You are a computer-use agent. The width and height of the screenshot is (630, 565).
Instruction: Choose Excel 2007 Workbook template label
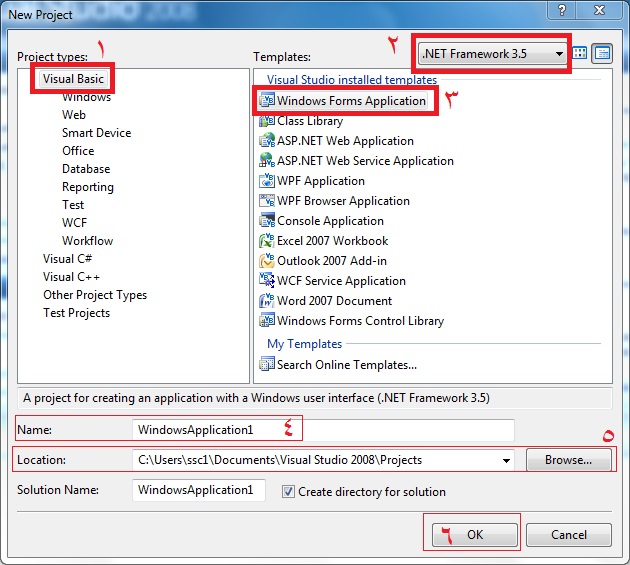(332, 240)
